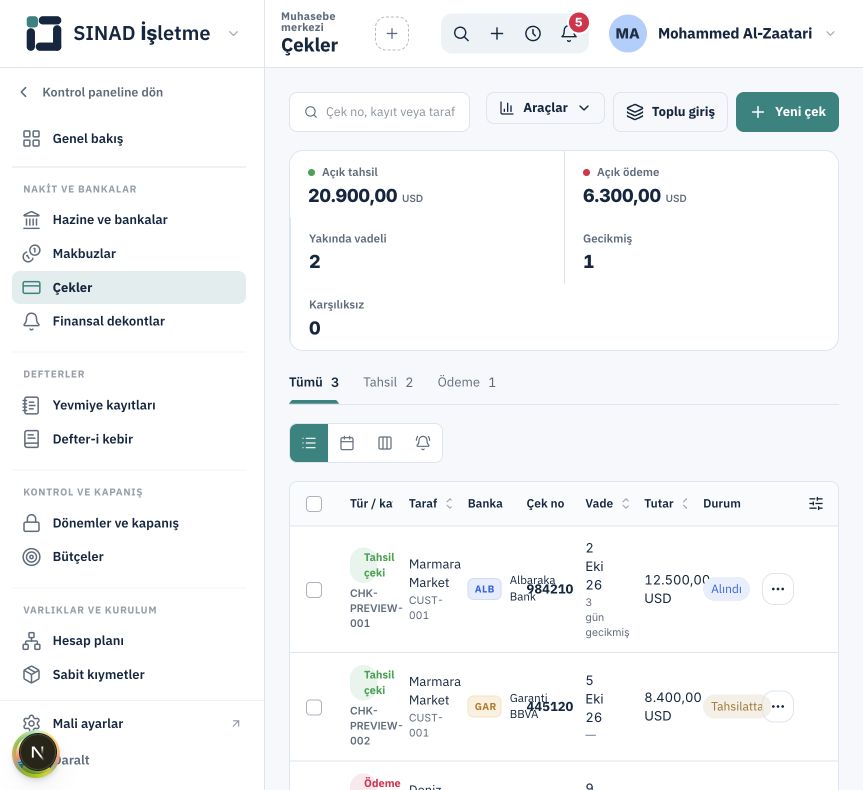
Task: Open Sabit kıymetler in sidebar
Action: click(129, 674)
